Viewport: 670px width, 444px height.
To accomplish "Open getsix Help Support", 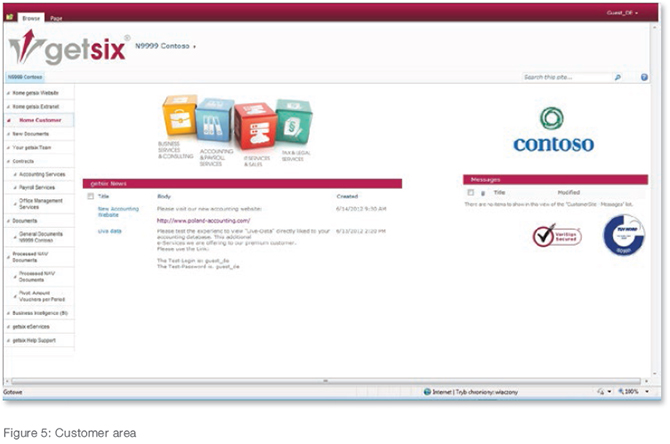I will (34, 340).
